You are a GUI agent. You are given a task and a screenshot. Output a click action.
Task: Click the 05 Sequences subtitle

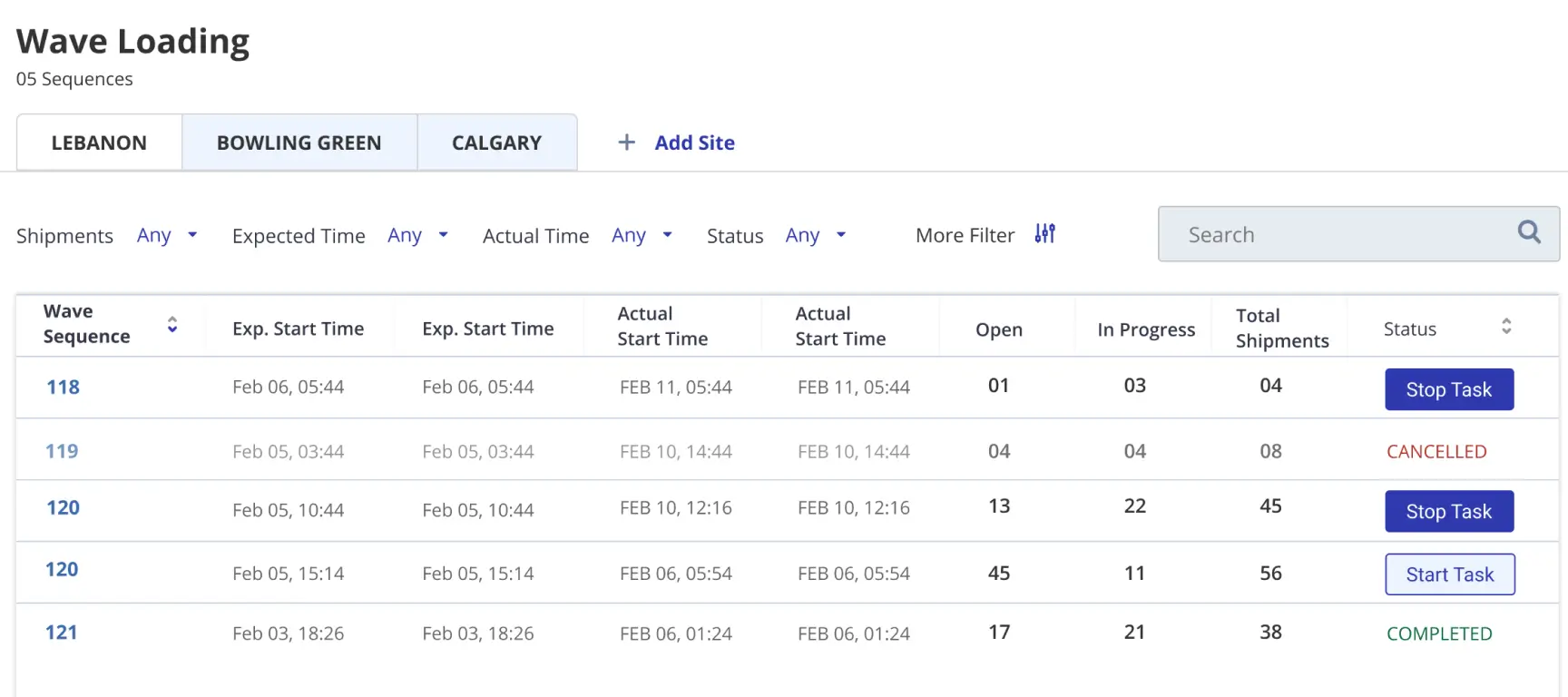point(74,79)
